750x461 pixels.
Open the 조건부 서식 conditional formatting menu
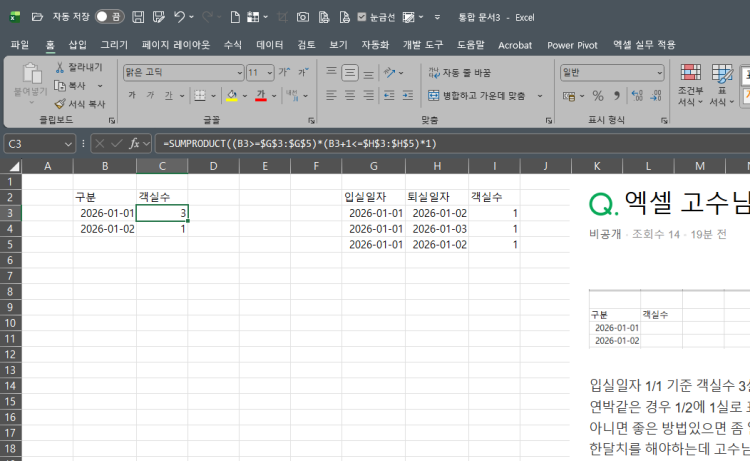690,85
